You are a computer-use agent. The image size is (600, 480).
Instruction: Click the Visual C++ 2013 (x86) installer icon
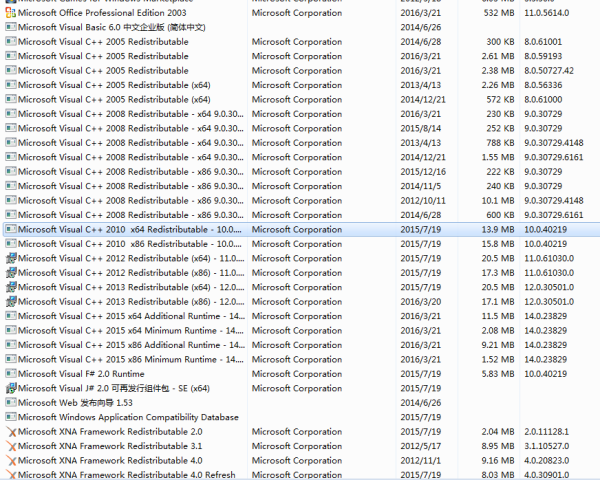tap(11, 302)
